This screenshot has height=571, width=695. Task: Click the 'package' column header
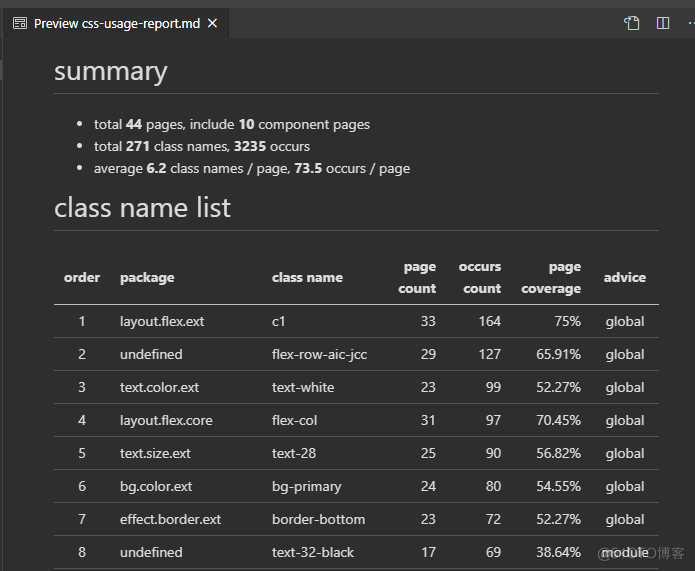click(147, 278)
